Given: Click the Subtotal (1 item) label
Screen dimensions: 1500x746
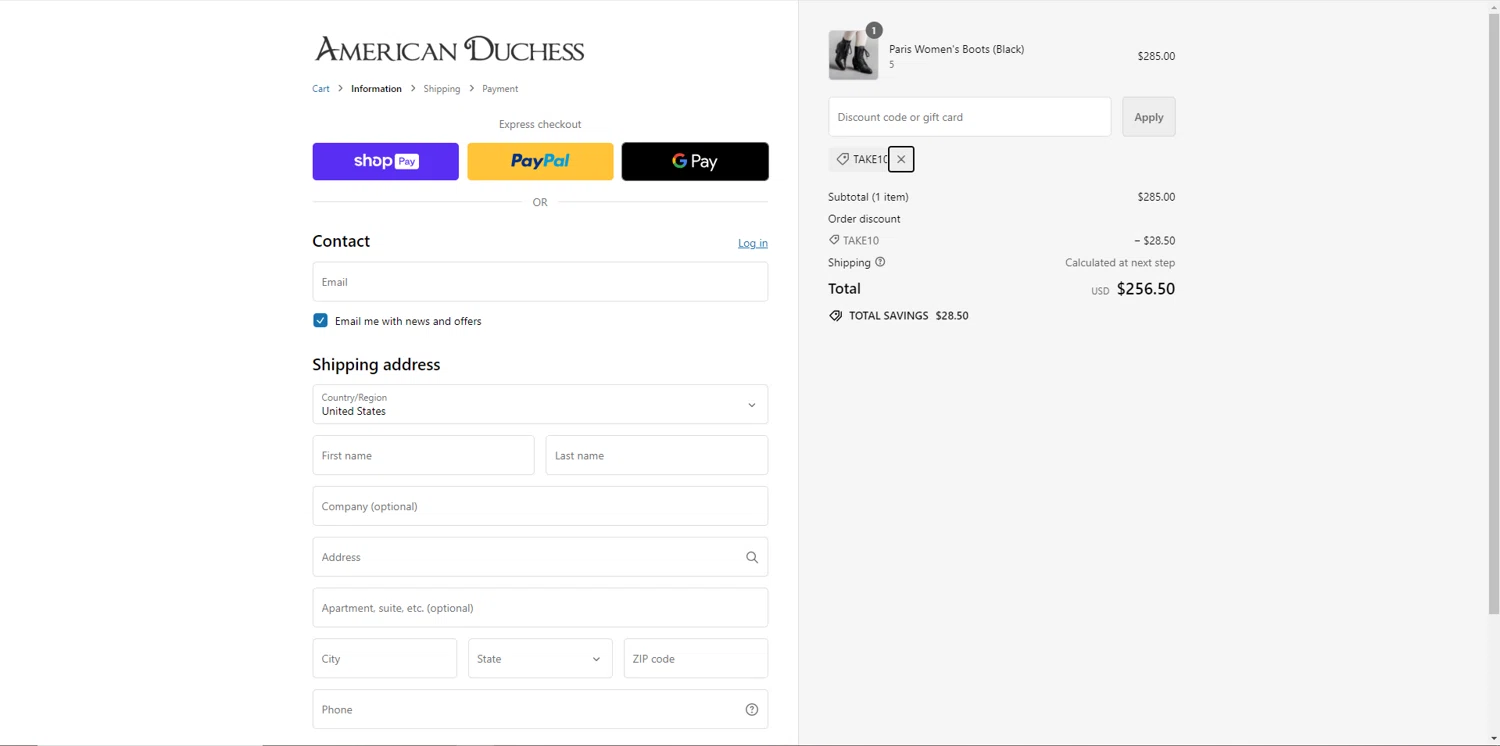Looking at the screenshot, I should [868, 197].
